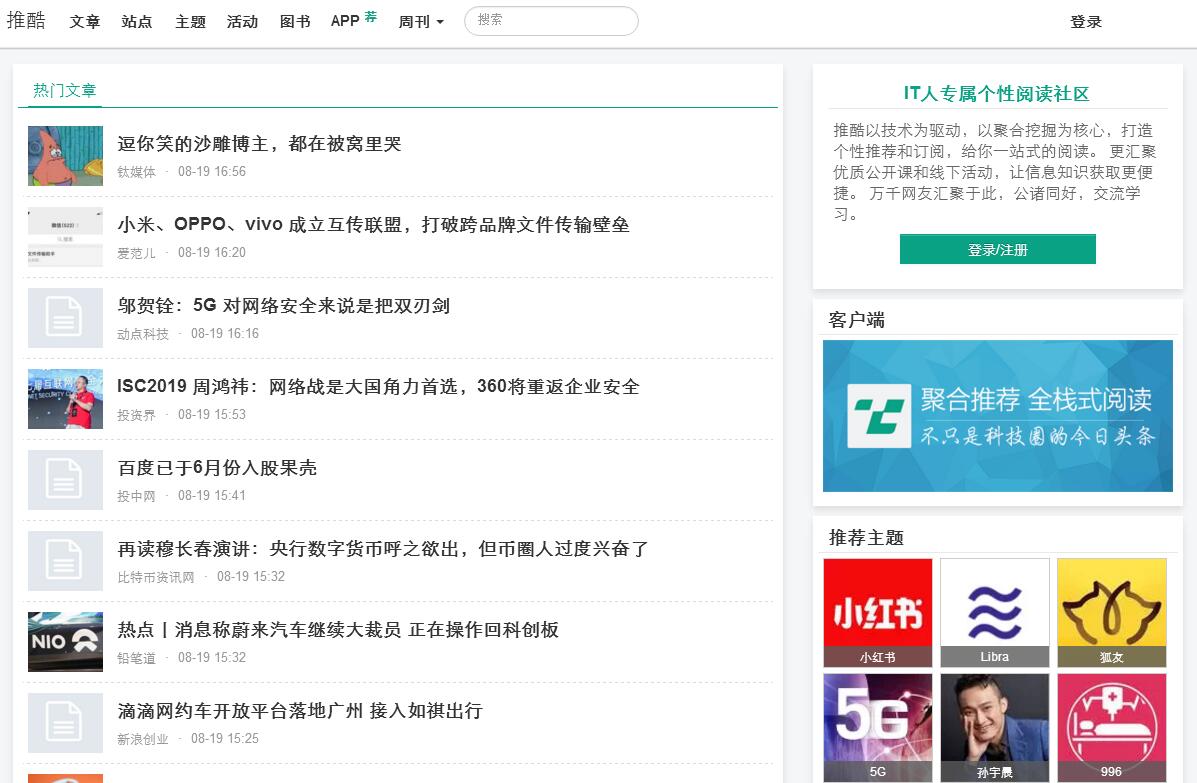Open the 聚合推荐 client app banner

[997, 416]
